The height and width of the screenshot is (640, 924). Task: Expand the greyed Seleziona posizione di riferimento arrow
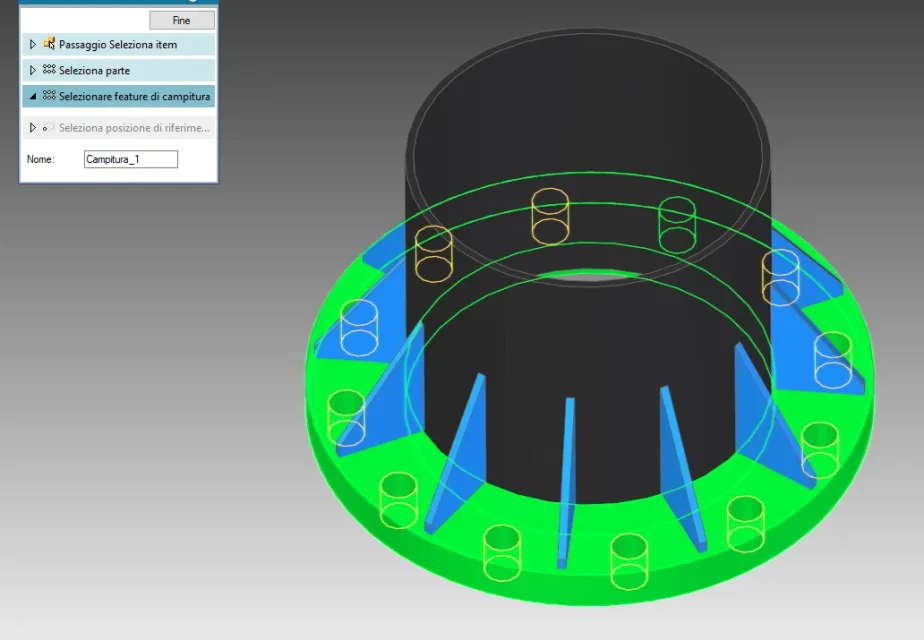click(x=33, y=128)
